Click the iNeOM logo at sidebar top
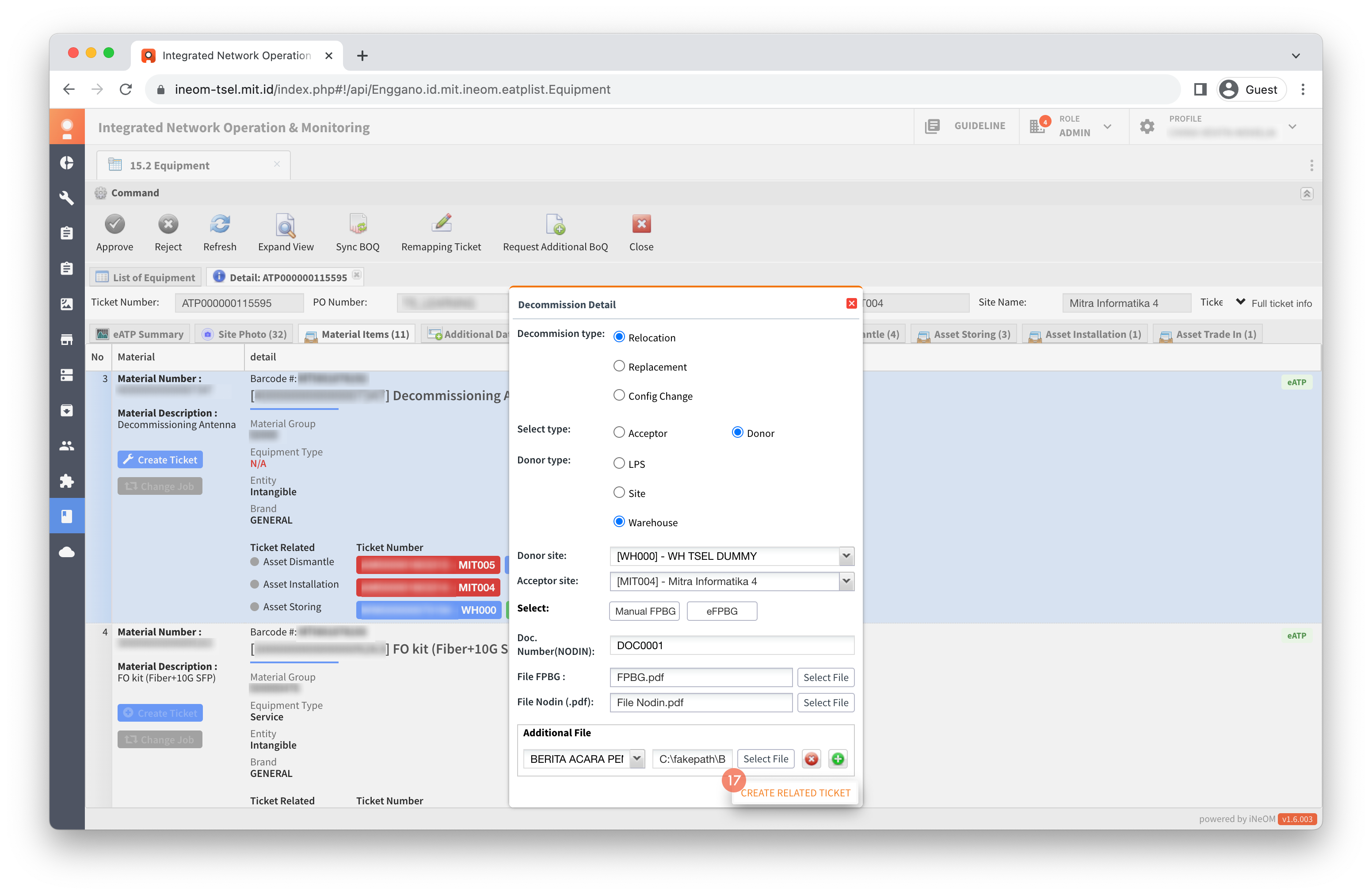 [x=67, y=127]
